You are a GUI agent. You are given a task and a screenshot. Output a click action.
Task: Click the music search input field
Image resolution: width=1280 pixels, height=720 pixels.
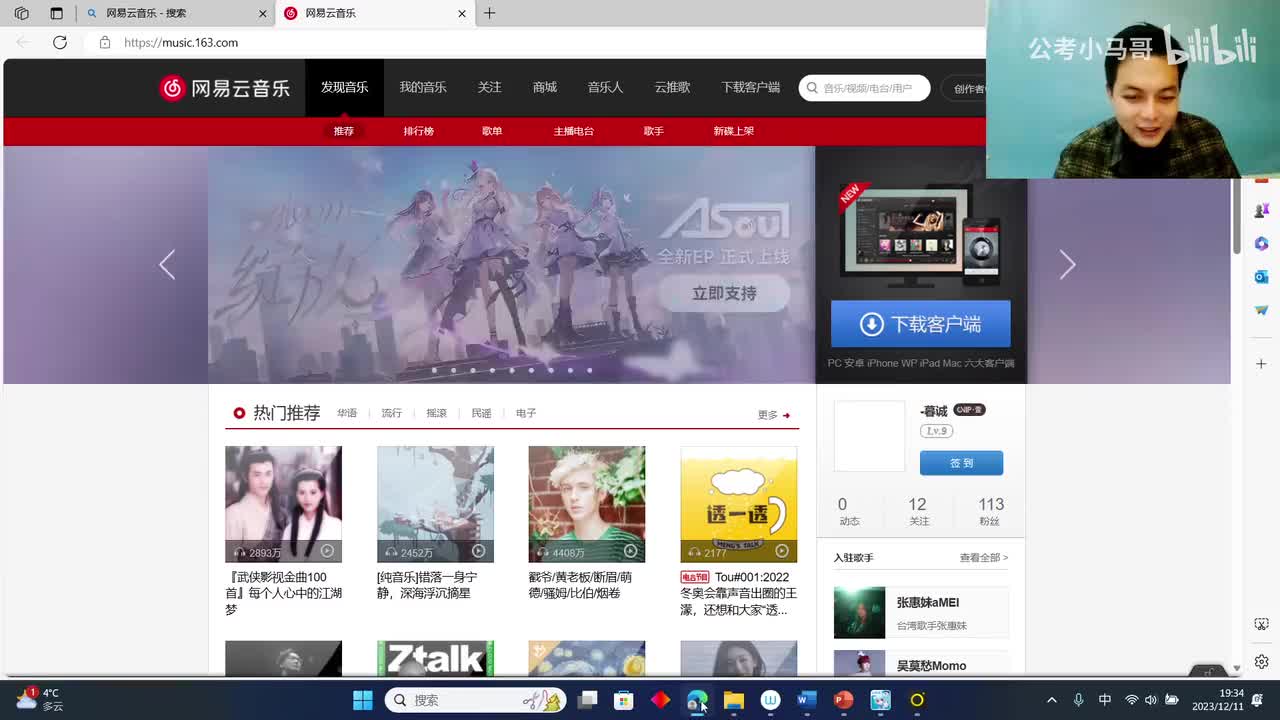pos(865,88)
